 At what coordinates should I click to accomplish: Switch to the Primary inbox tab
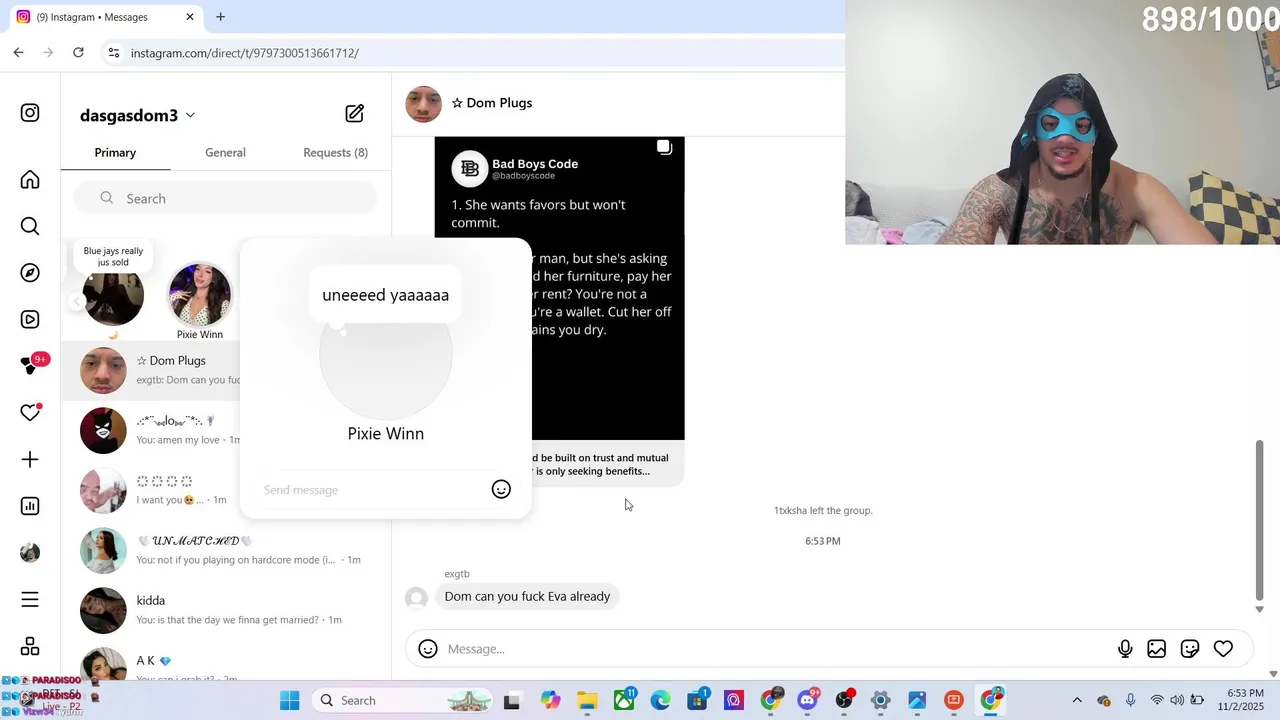point(115,152)
